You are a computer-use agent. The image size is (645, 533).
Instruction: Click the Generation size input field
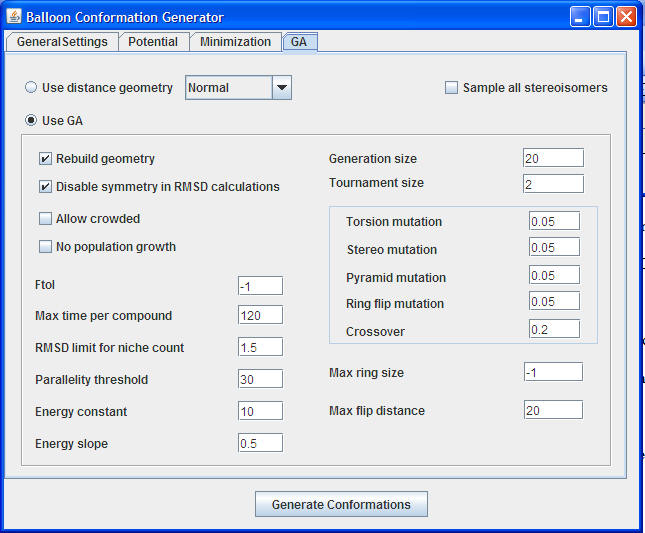[552, 158]
